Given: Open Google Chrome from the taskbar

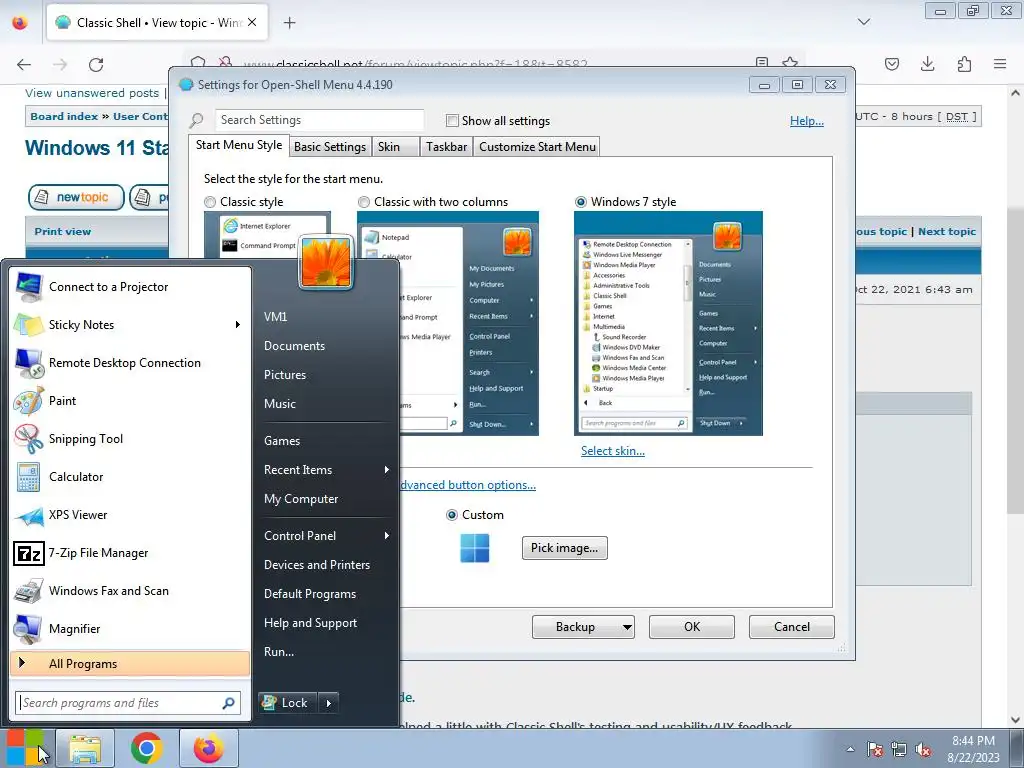Looking at the screenshot, I should pos(146,748).
